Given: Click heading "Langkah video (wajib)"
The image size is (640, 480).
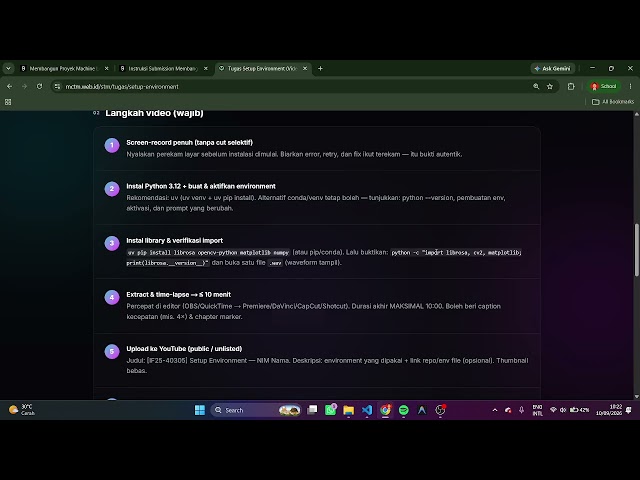Looking at the screenshot, I should pyautogui.click(x=154, y=113).
